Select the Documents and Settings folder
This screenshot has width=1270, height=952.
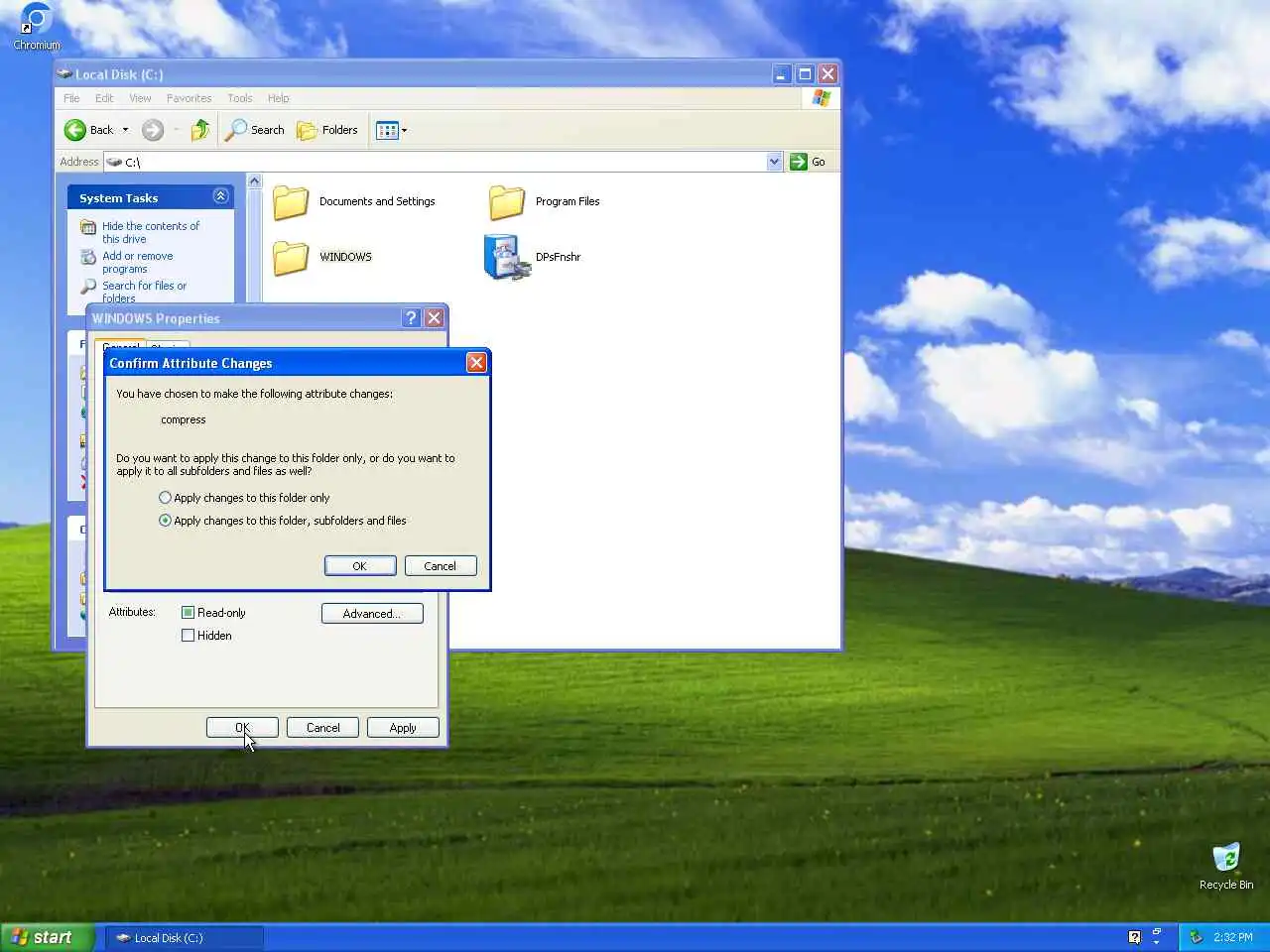click(354, 201)
